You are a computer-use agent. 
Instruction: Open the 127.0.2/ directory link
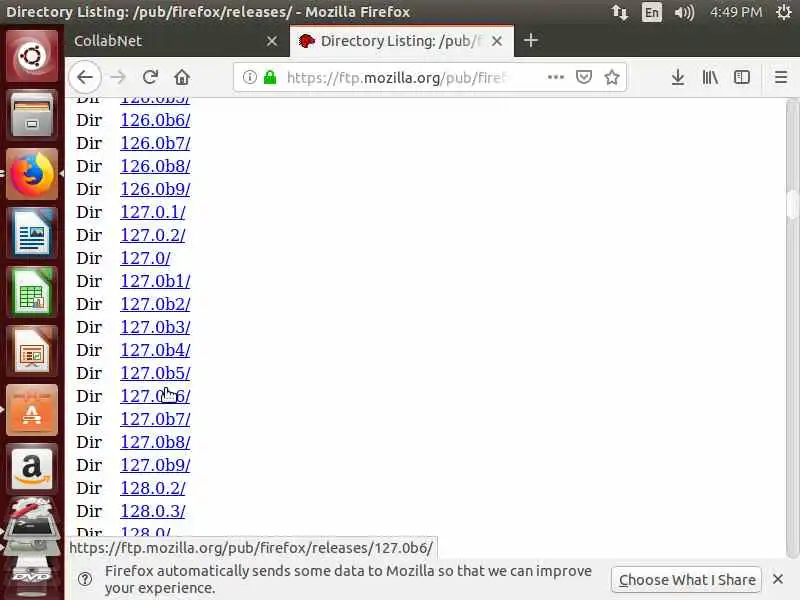(x=153, y=235)
